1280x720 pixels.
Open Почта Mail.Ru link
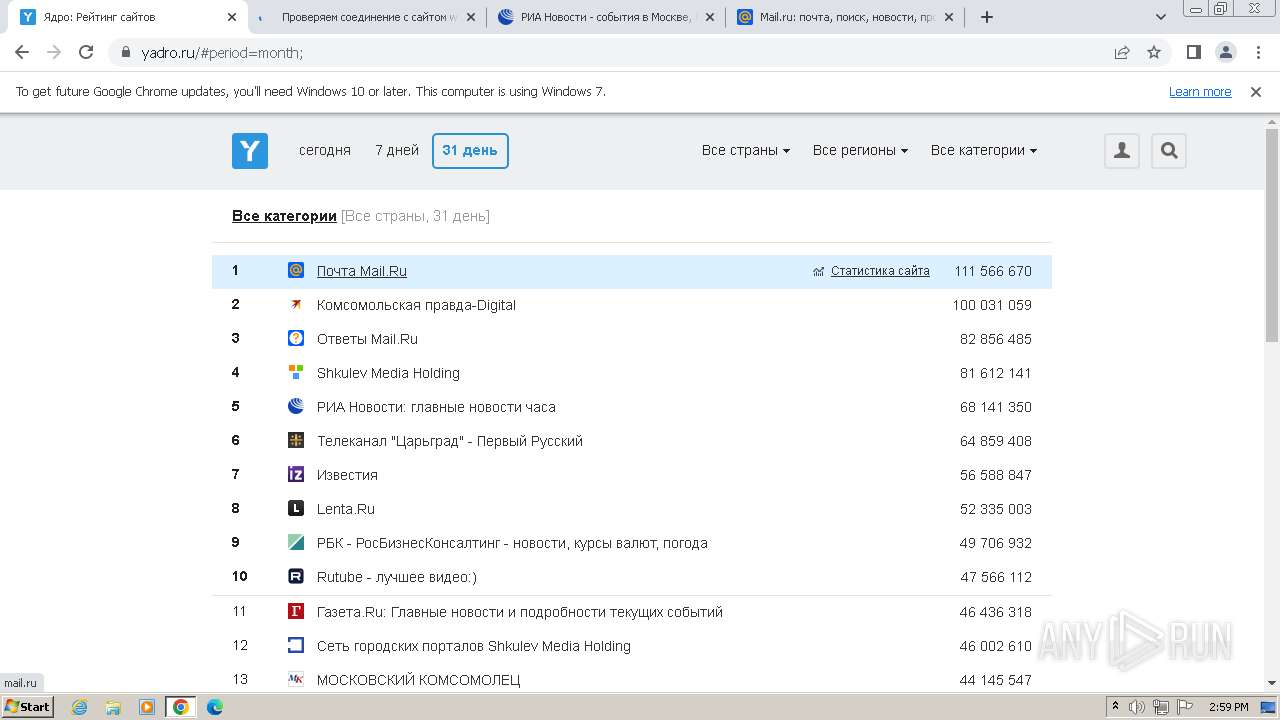tap(362, 271)
